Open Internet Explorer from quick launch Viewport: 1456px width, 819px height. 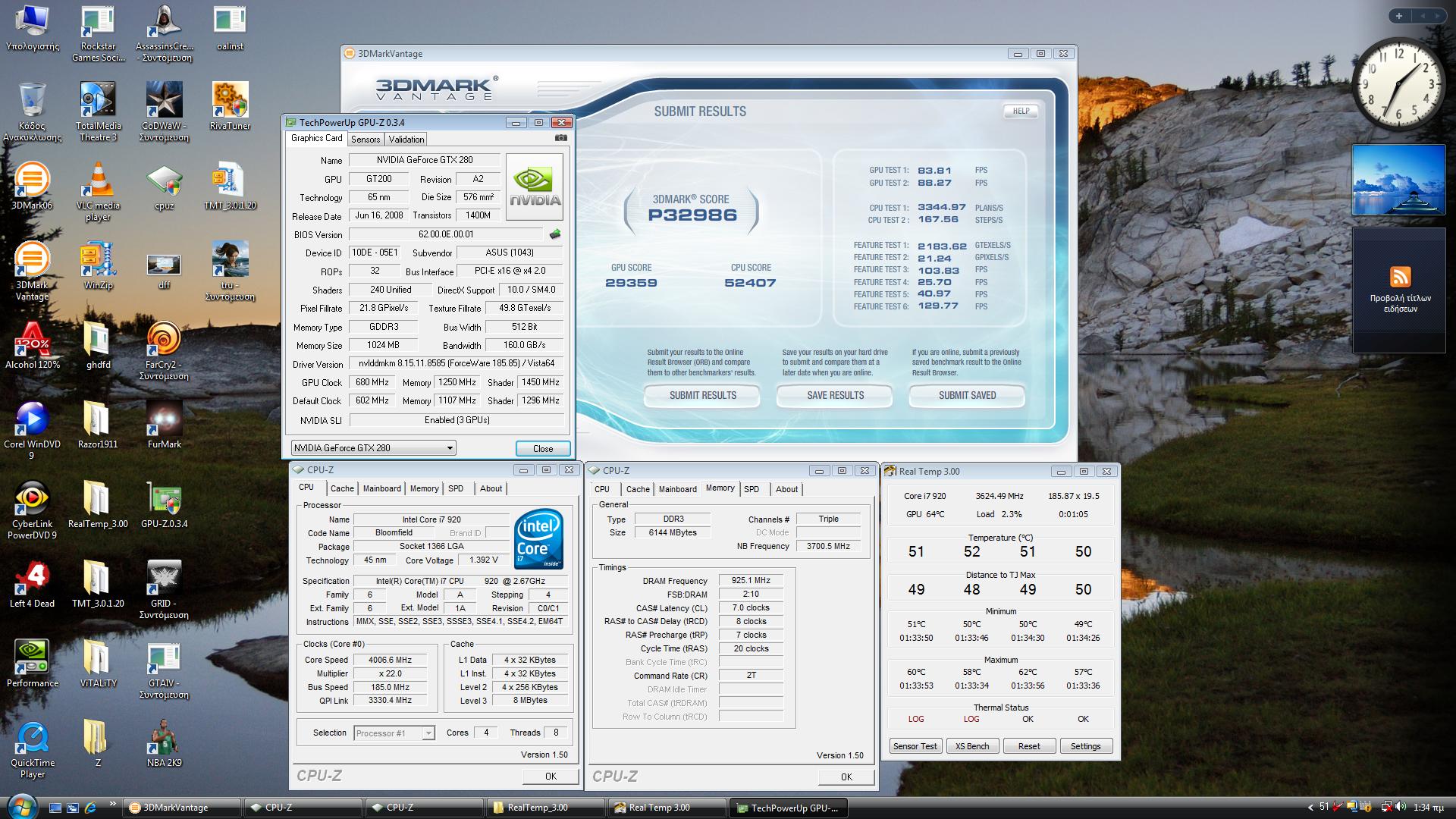point(91,808)
